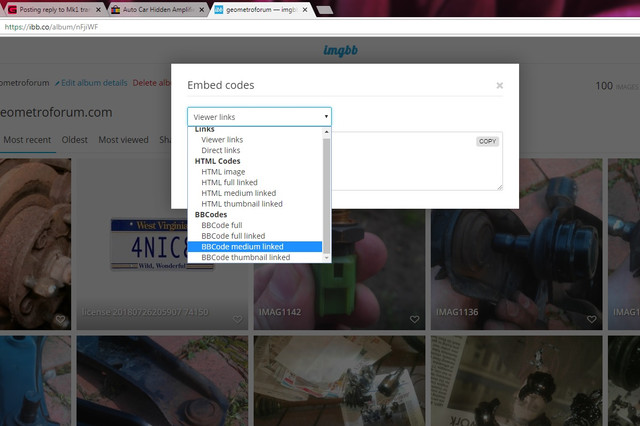This screenshot has width=640, height=426.
Task: Click the imgbb logo
Action: click(x=340, y=50)
